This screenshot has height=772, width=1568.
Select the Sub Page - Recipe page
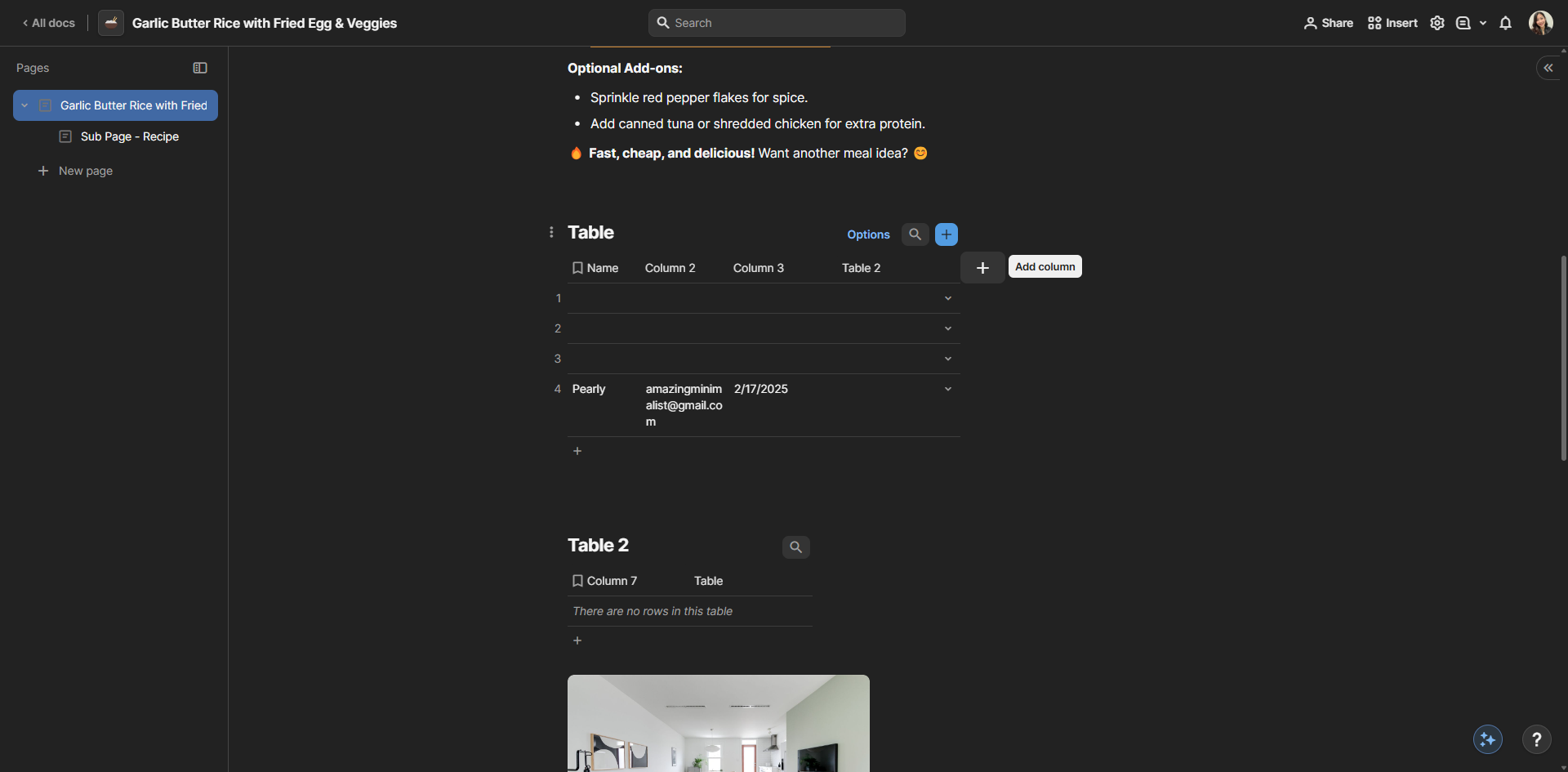[x=129, y=136]
